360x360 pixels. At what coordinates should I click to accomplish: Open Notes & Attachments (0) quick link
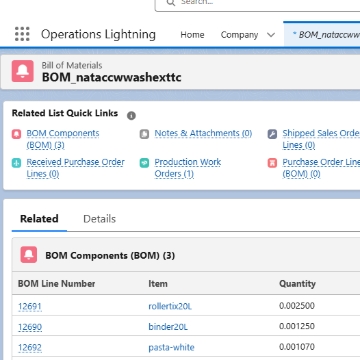coord(203,133)
